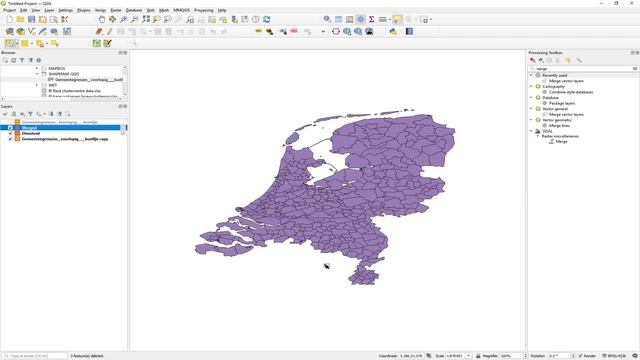The height and width of the screenshot is (360, 640).
Task: Toggle editing with the yellow pencil icon
Action: [110, 31]
